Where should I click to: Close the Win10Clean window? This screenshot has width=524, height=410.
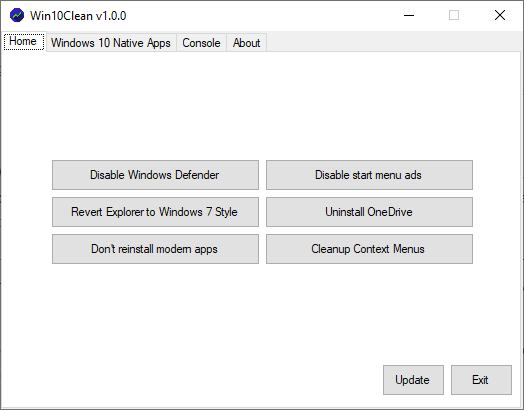500,15
